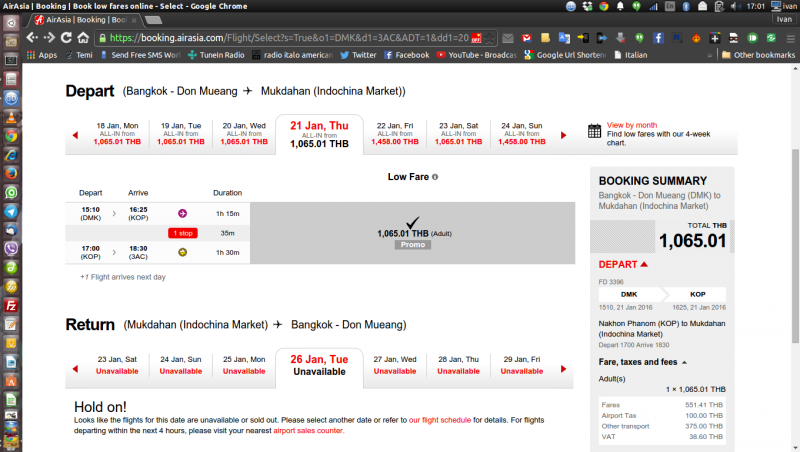Click the purple airline icon on DMK-KOP row
The height and width of the screenshot is (452, 800).
pyautogui.click(x=182, y=213)
